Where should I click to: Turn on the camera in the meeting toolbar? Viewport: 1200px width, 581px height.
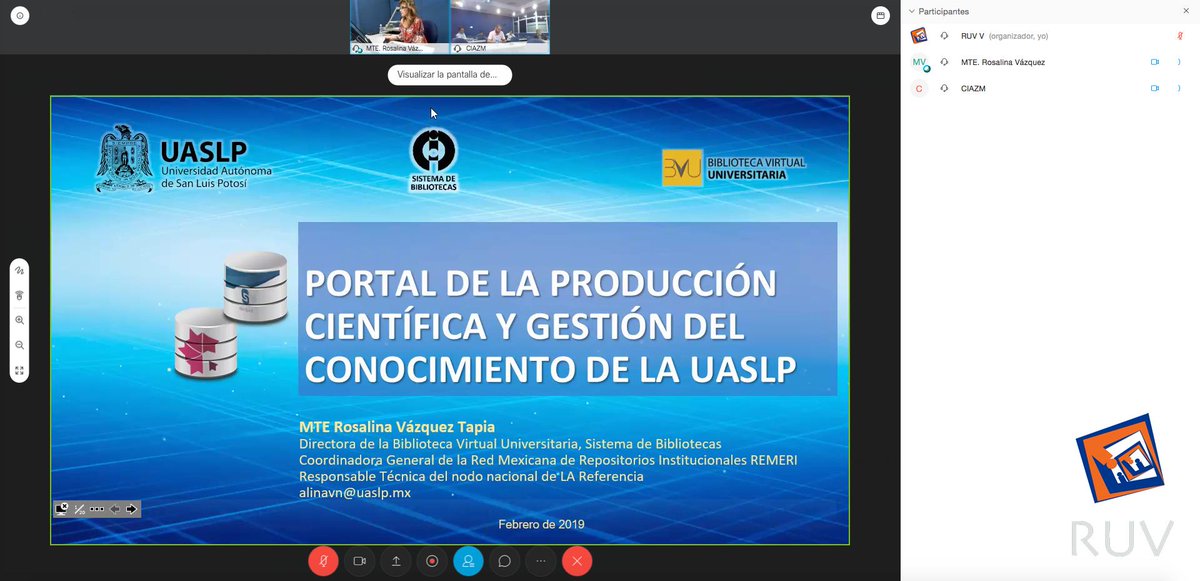point(359,561)
